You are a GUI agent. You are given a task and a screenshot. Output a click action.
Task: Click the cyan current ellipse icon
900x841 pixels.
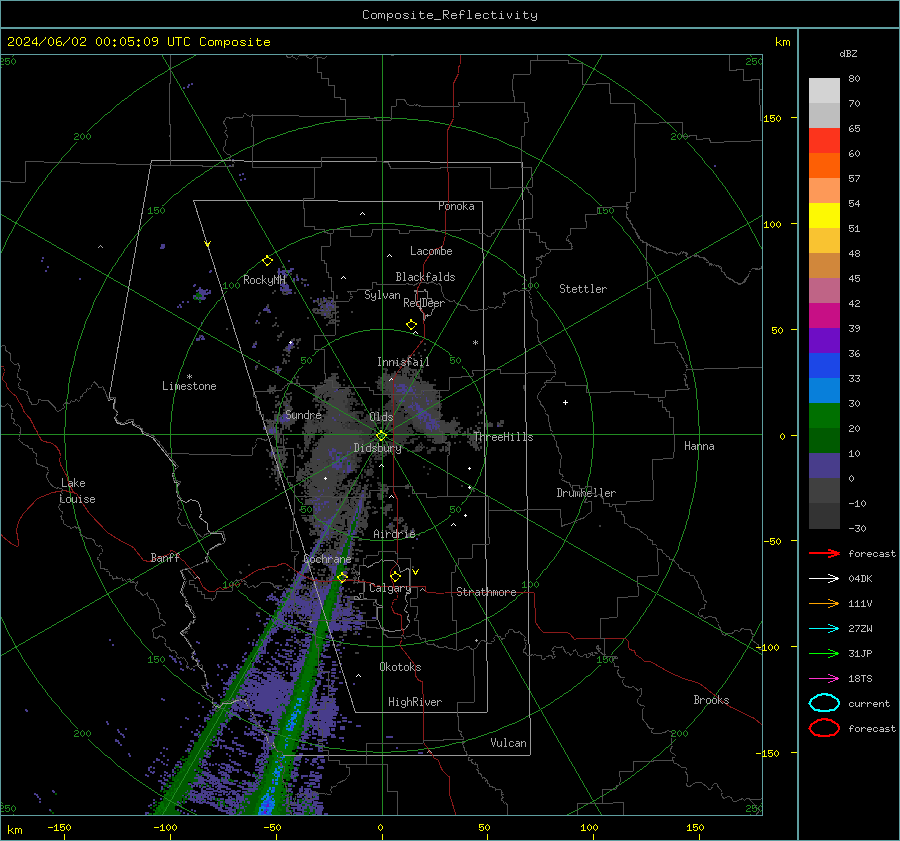click(824, 703)
